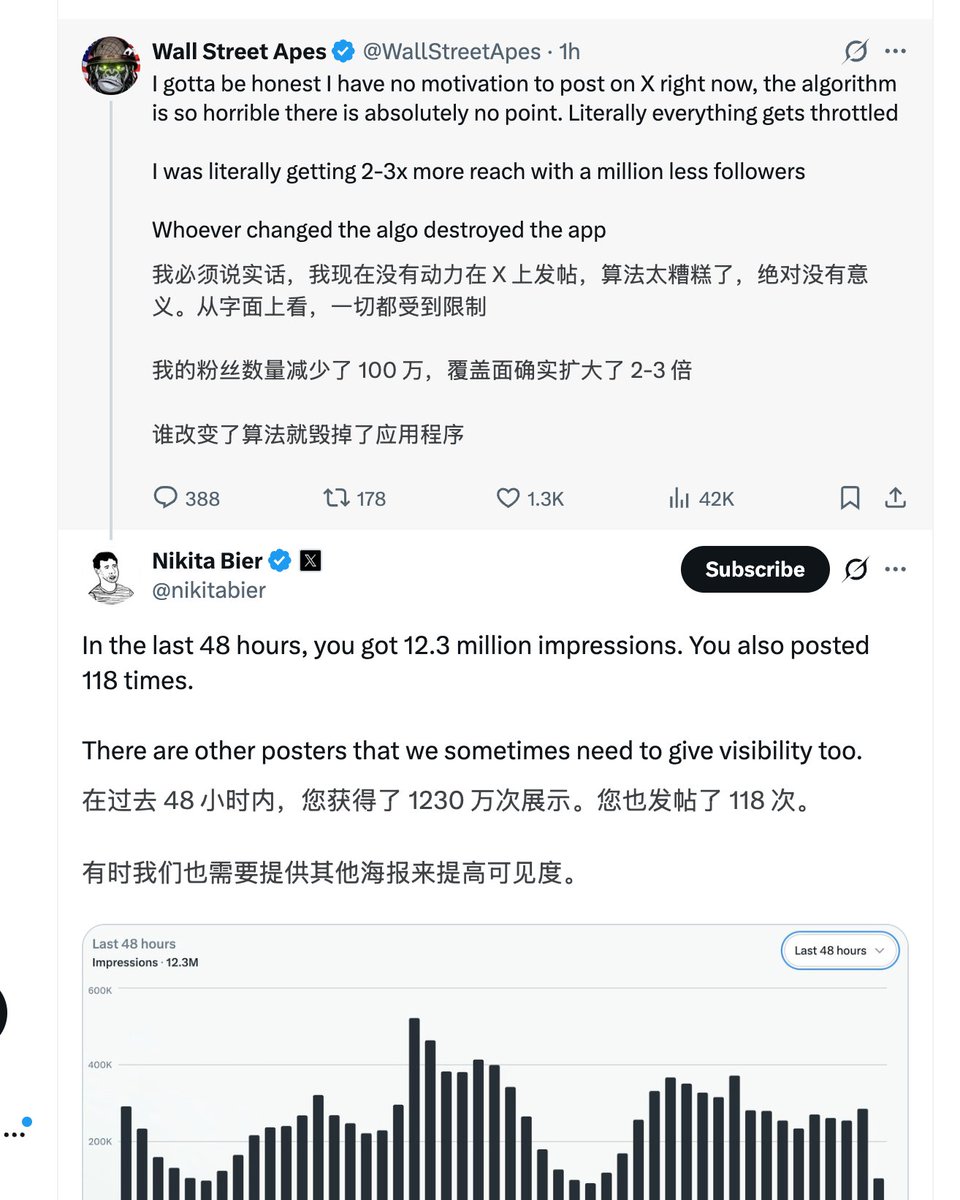This screenshot has height=1200, width=960.
Task: Share the Wall Street Apes post
Action: click(x=896, y=498)
